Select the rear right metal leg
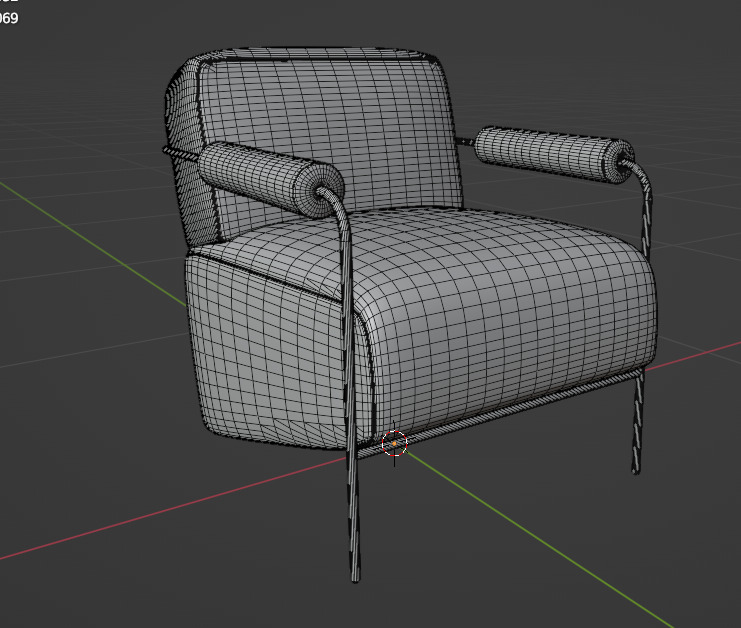 tap(638, 422)
